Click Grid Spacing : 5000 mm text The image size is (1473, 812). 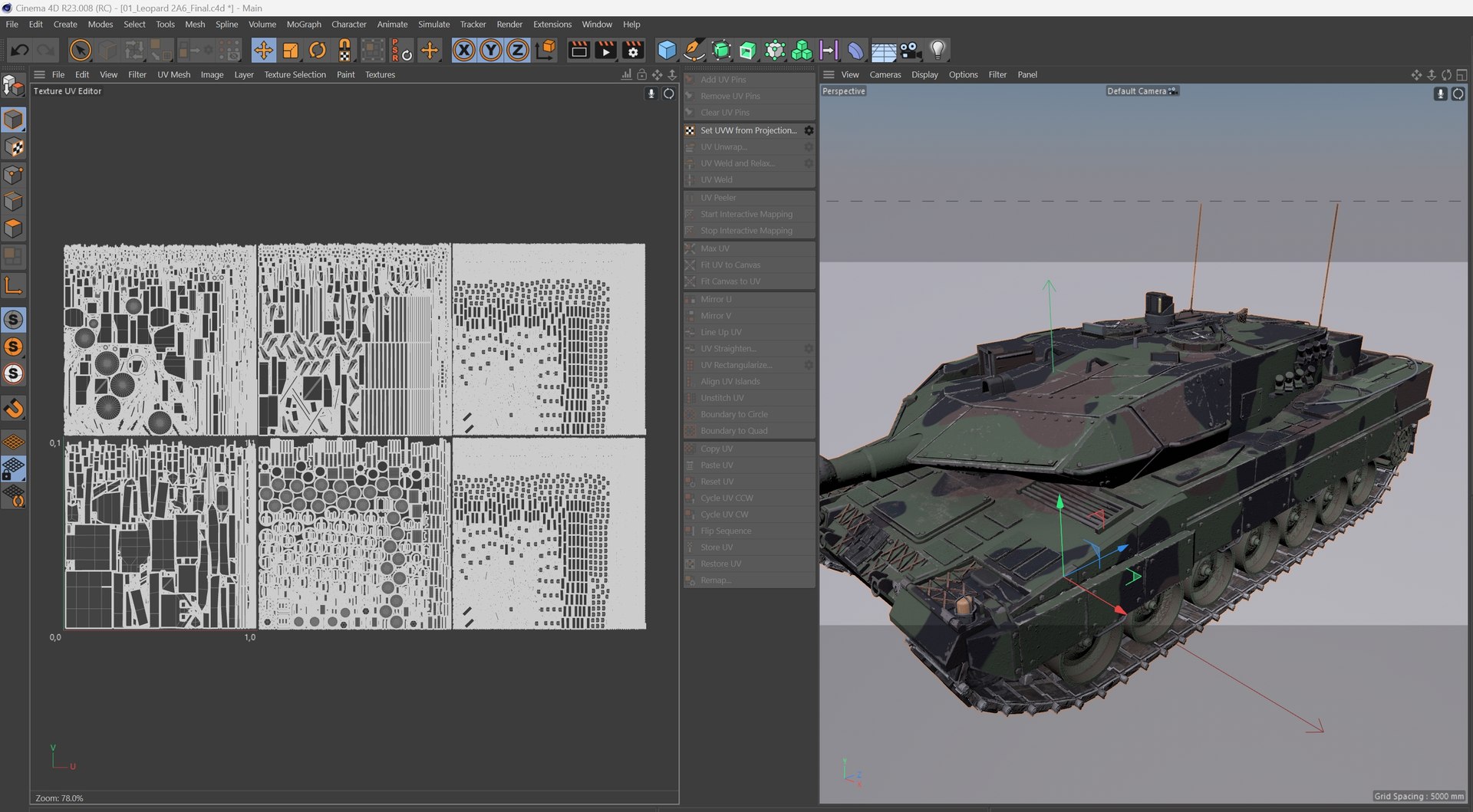pyautogui.click(x=1419, y=797)
